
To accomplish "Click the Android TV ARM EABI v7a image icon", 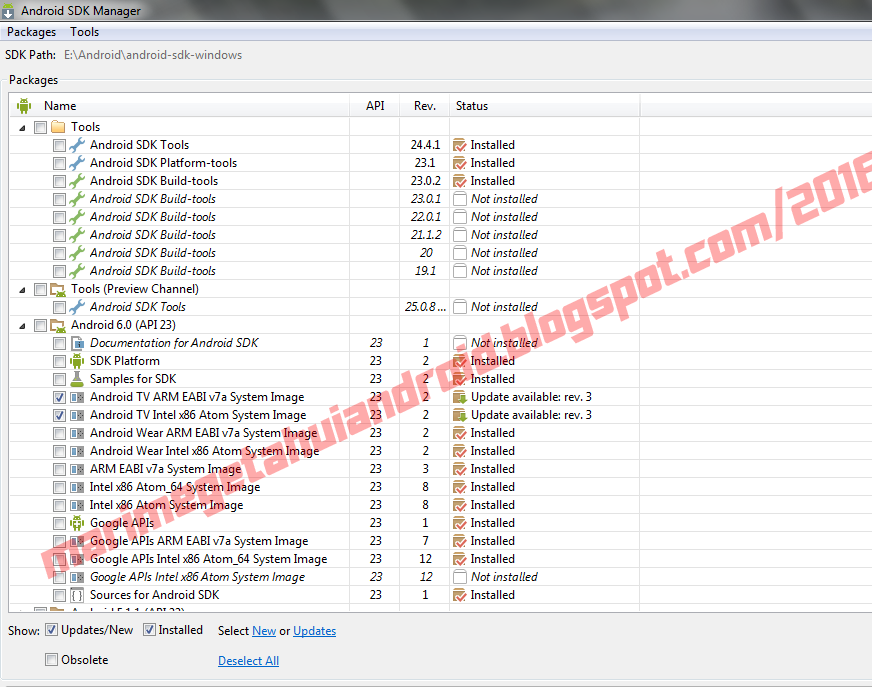I will tap(77, 398).
